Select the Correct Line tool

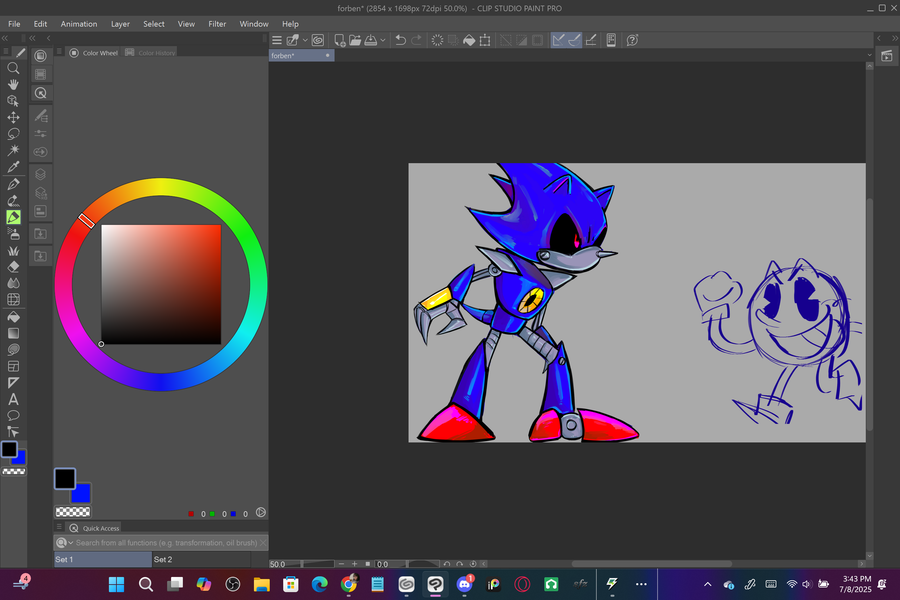13,432
